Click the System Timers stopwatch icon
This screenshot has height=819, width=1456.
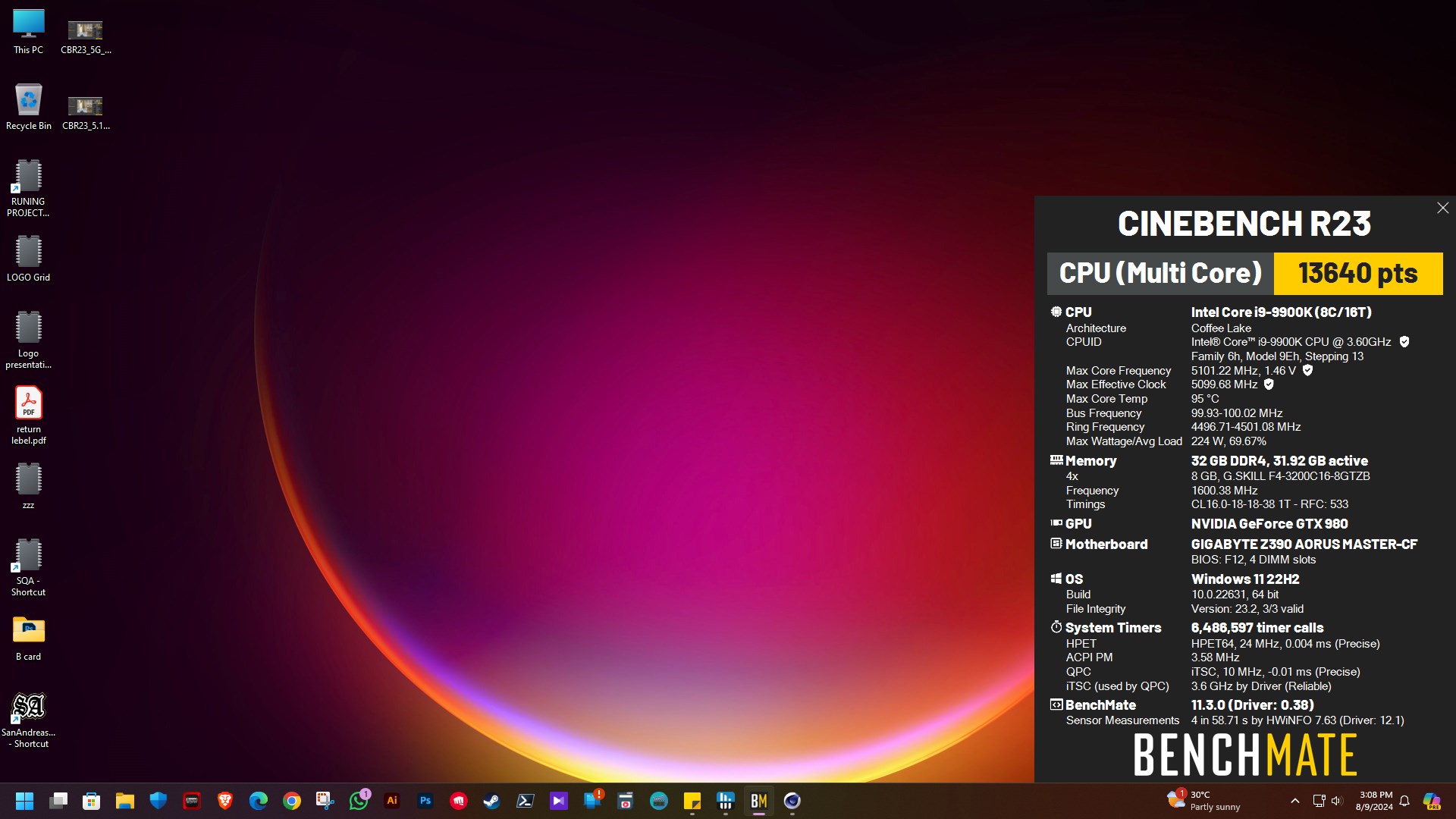pyautogui.click(x=1056, y=626)
